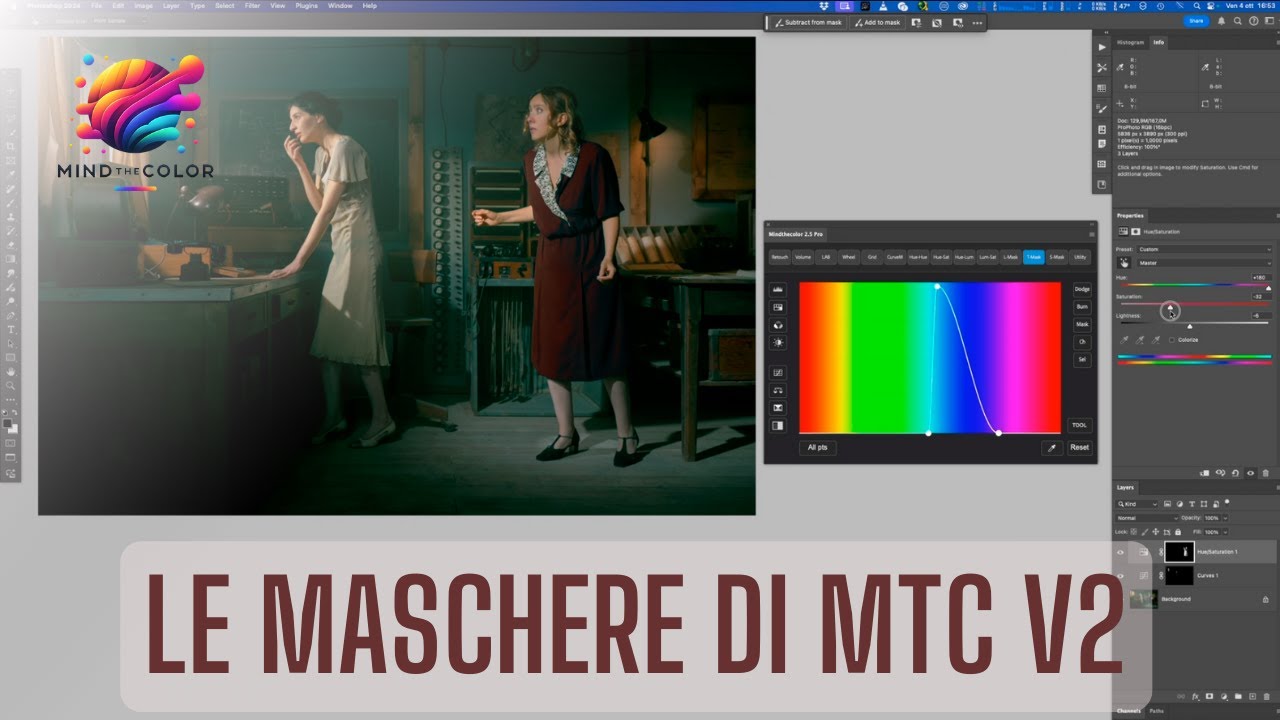Select the add-to-sample eyedropper in Properties
The height and width of the screenshot is (720, 1280).
pyautogui.click(x=1141, y=340)
